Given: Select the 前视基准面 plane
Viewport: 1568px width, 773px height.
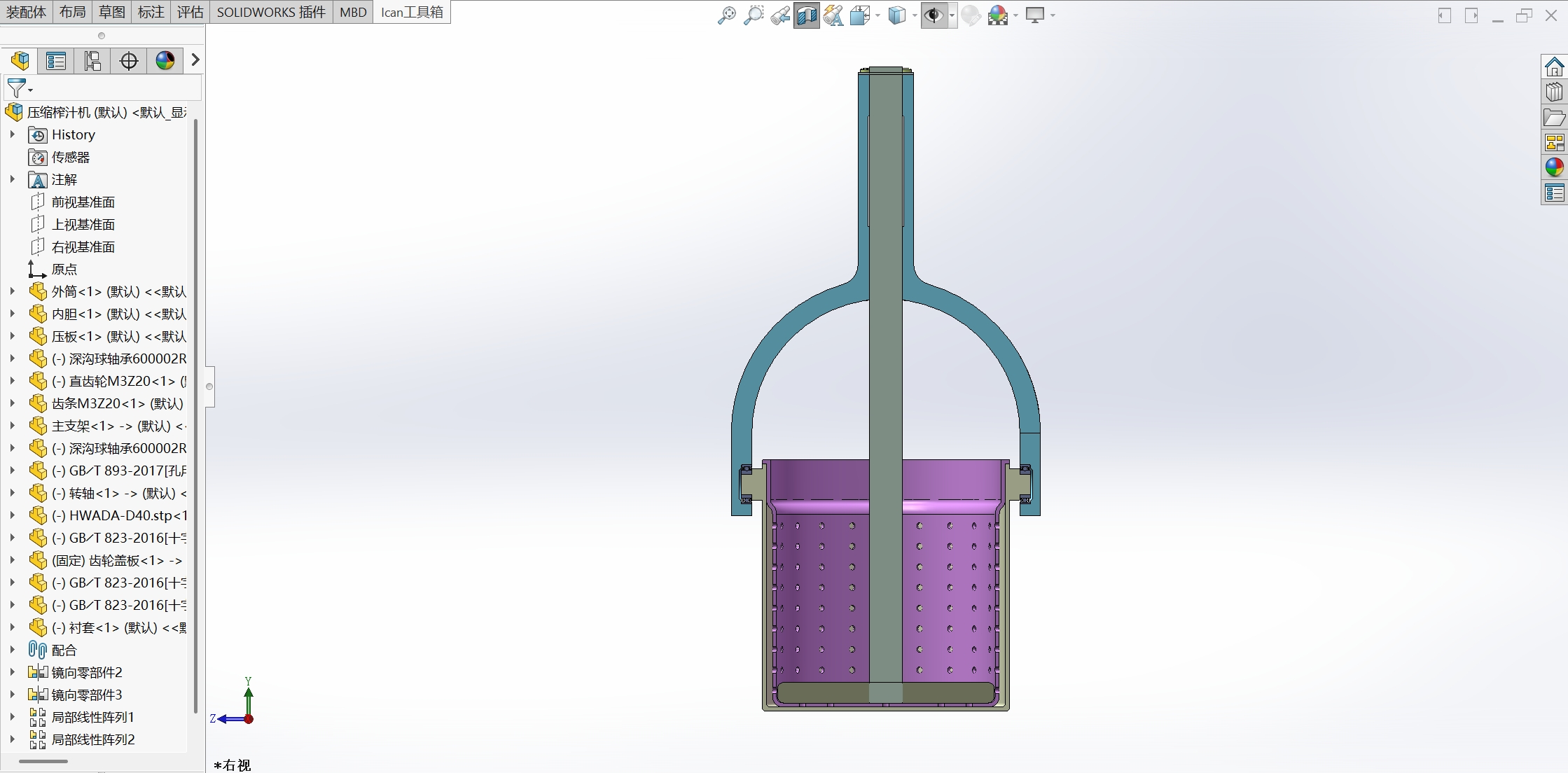Looking at the screenshot, I should pos(73,202).
